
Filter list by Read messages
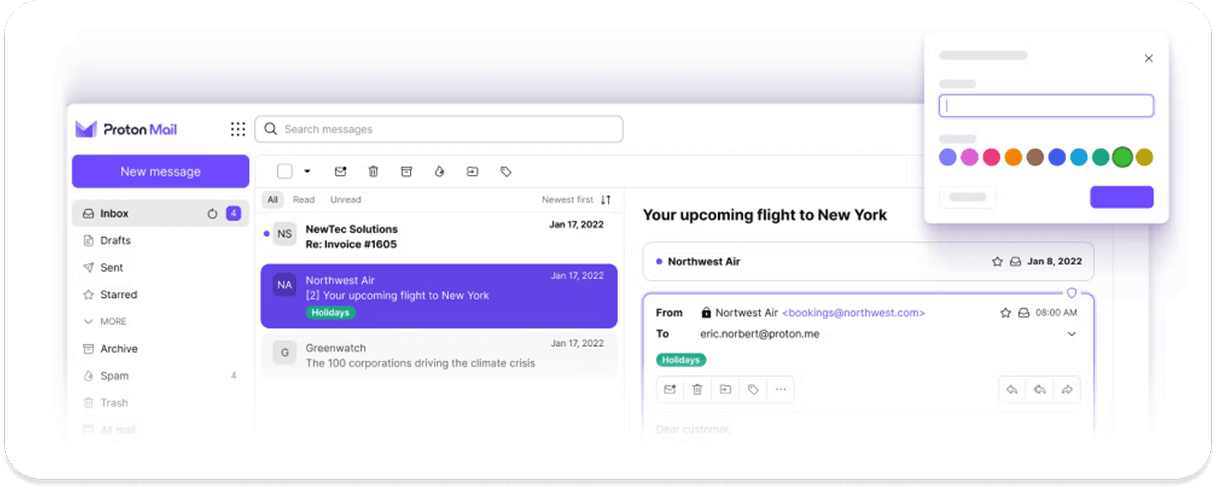coord(304,200)
